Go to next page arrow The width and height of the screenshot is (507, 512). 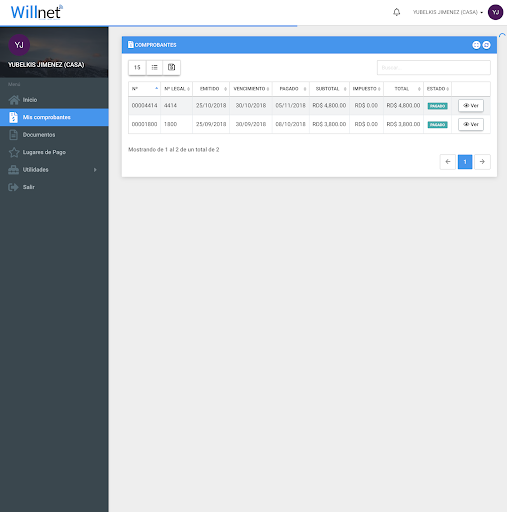click(482, 162)
